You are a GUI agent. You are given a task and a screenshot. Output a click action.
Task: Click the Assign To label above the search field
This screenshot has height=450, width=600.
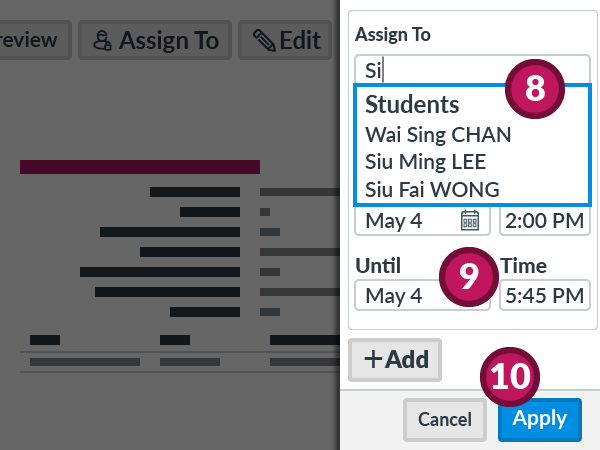coord(393,35)
